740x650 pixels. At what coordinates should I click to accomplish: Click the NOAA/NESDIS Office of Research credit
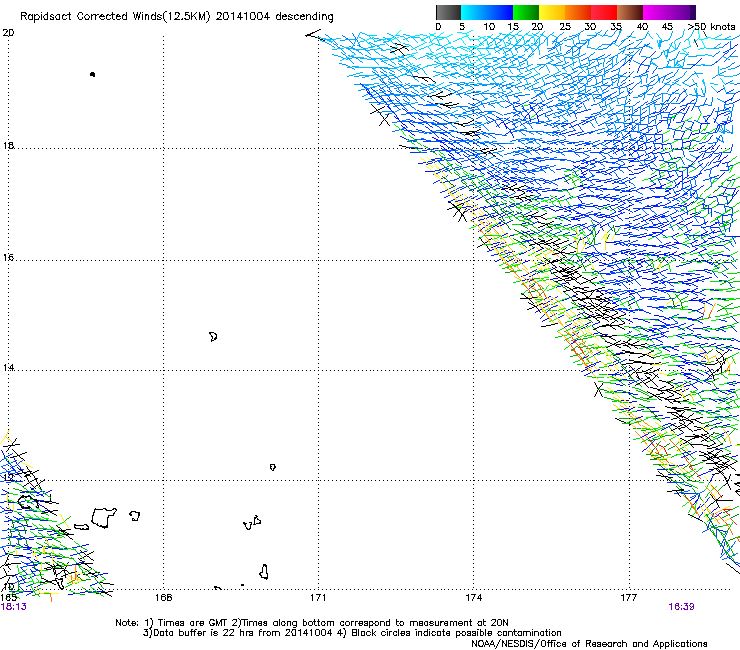589,644
